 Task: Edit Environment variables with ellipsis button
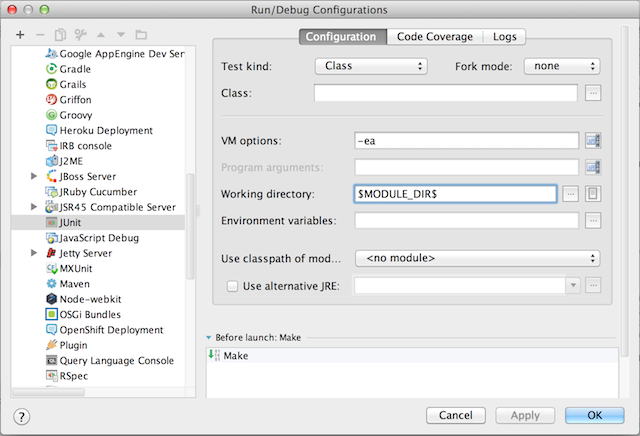pyautogui.click(x=593, y=221)
